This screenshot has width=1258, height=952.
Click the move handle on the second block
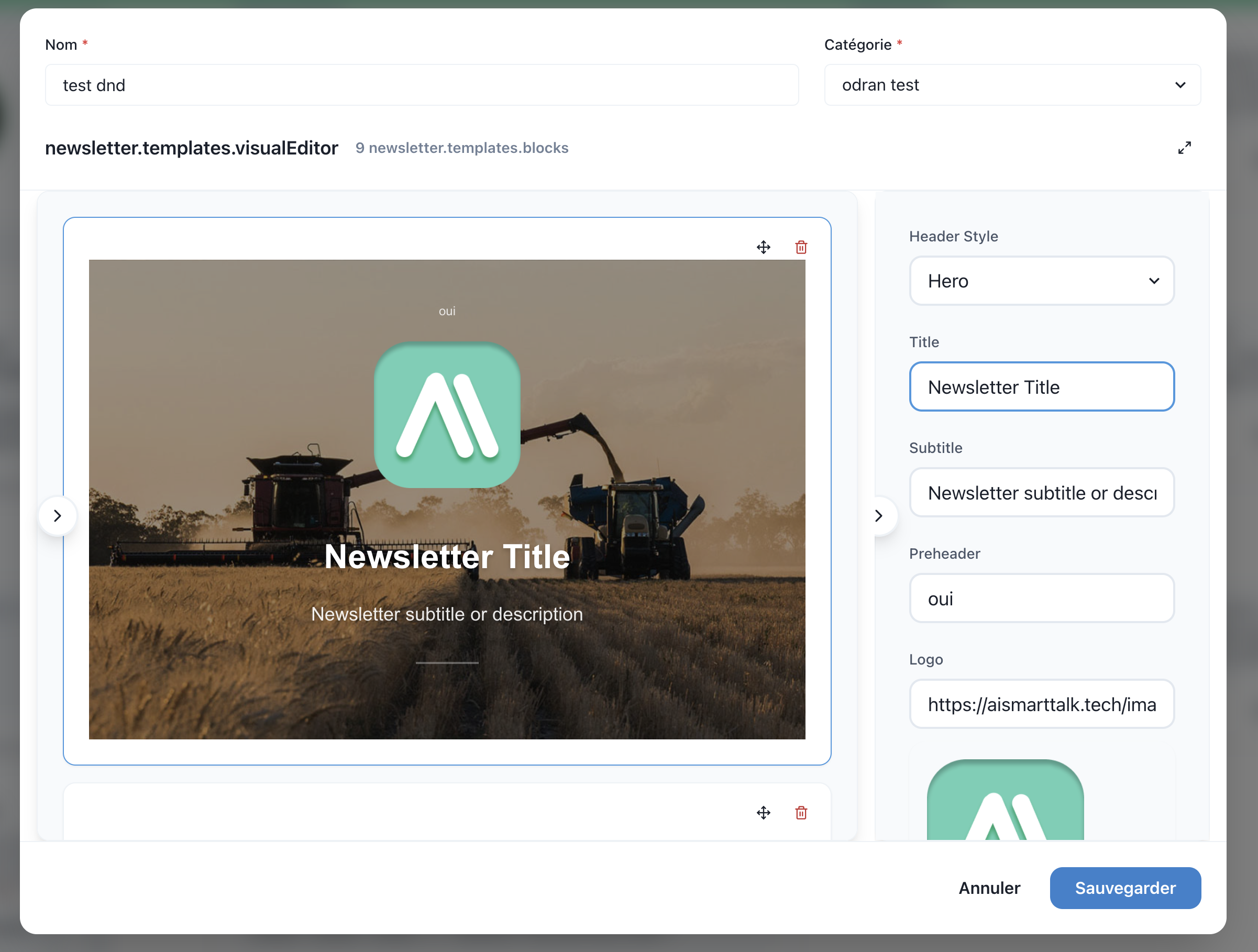(763, 813)
